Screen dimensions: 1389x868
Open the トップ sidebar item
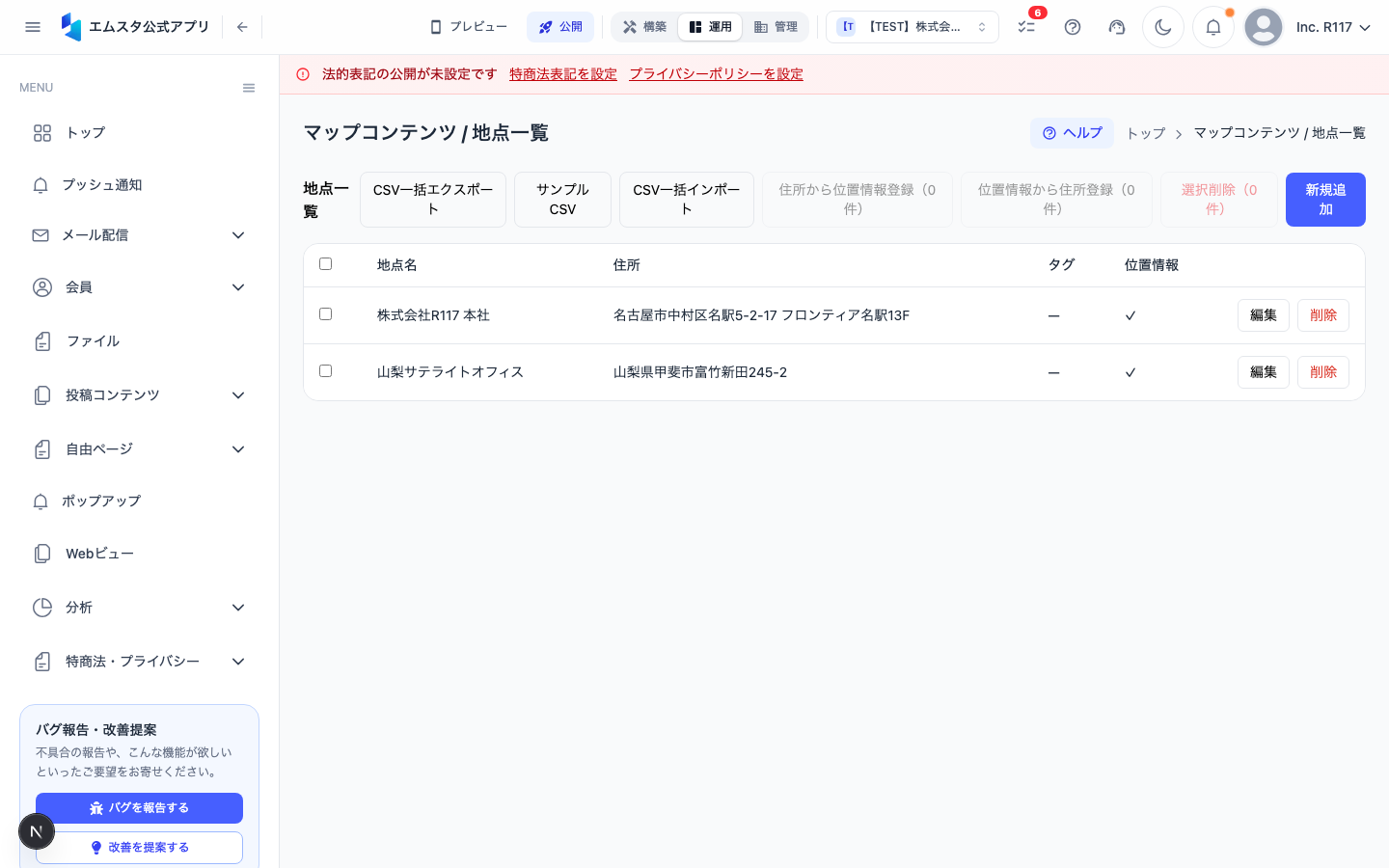point(139,133)
